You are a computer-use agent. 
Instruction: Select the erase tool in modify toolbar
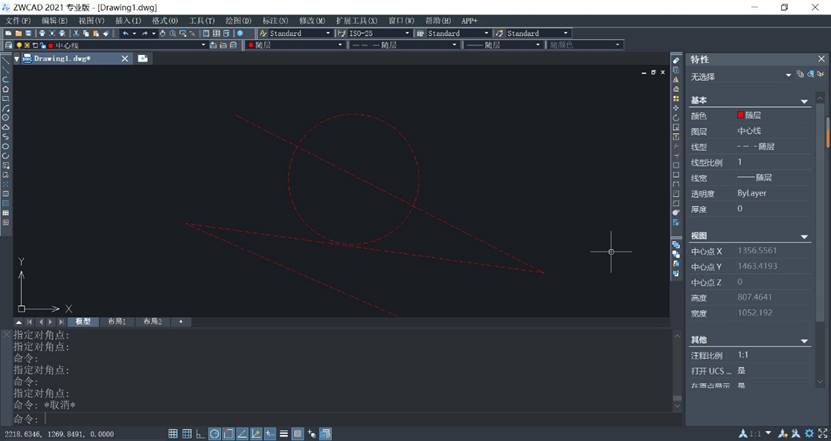tap(676, 61)
